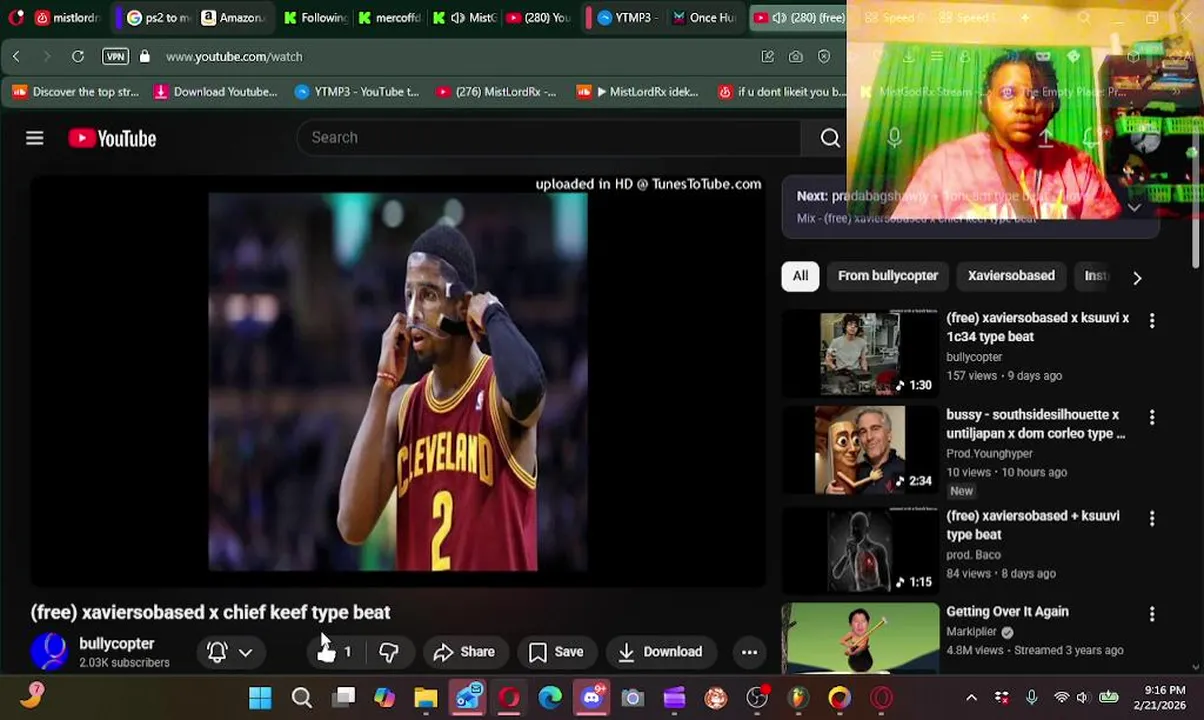Show hidden tray icons chevron
Viewport: 1204px width, 720px height.
pyautogui.click(x=971, y=698)
